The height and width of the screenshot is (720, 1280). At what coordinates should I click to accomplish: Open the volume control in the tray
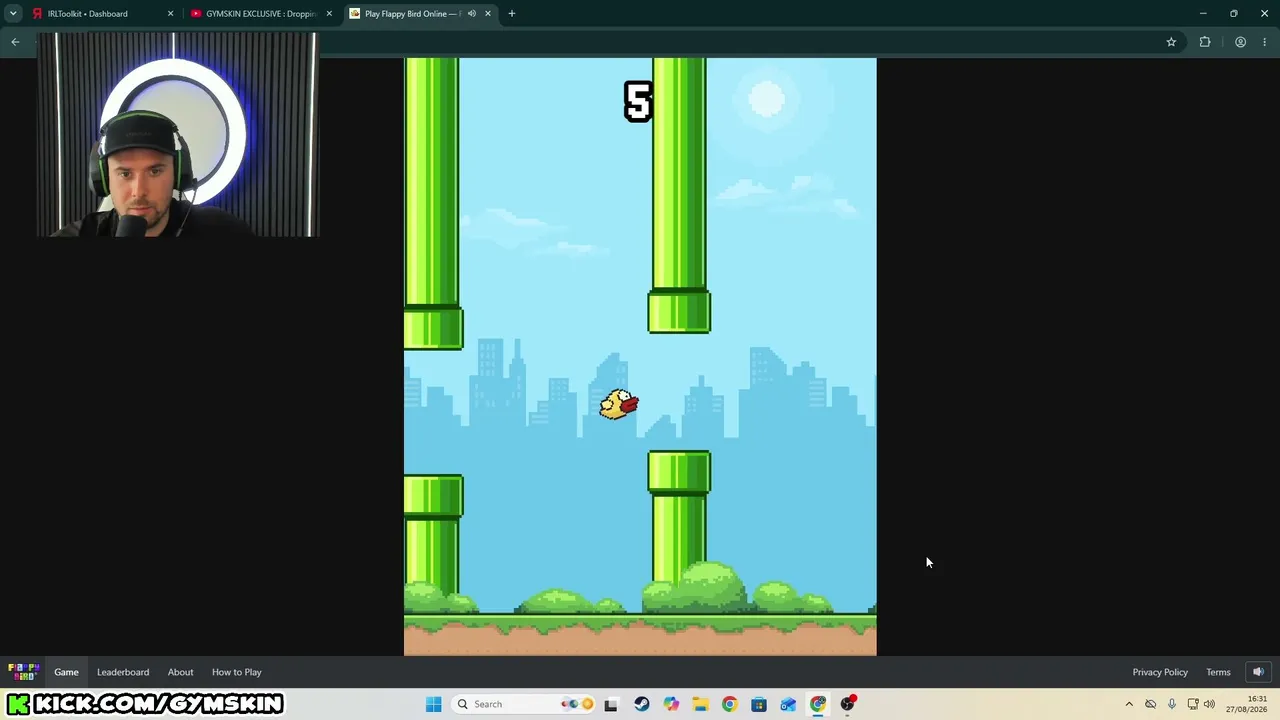(1209, 704)
